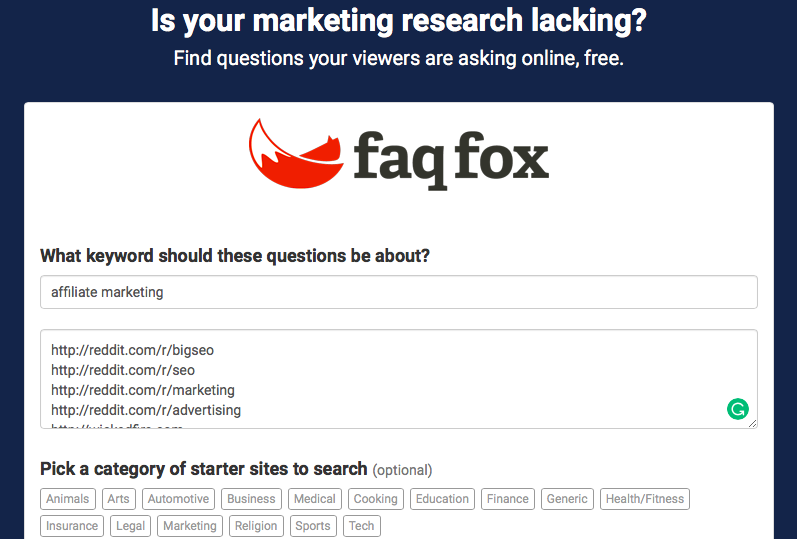Choose the Health/Fitness category tag
797x539 pixels.
click(x=645, y=499)
